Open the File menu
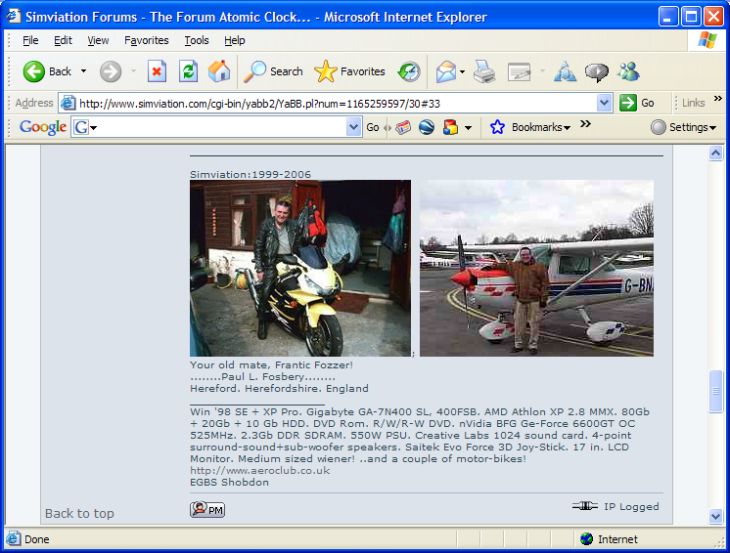Screen dimensions: 730x553 coord(30,40)
